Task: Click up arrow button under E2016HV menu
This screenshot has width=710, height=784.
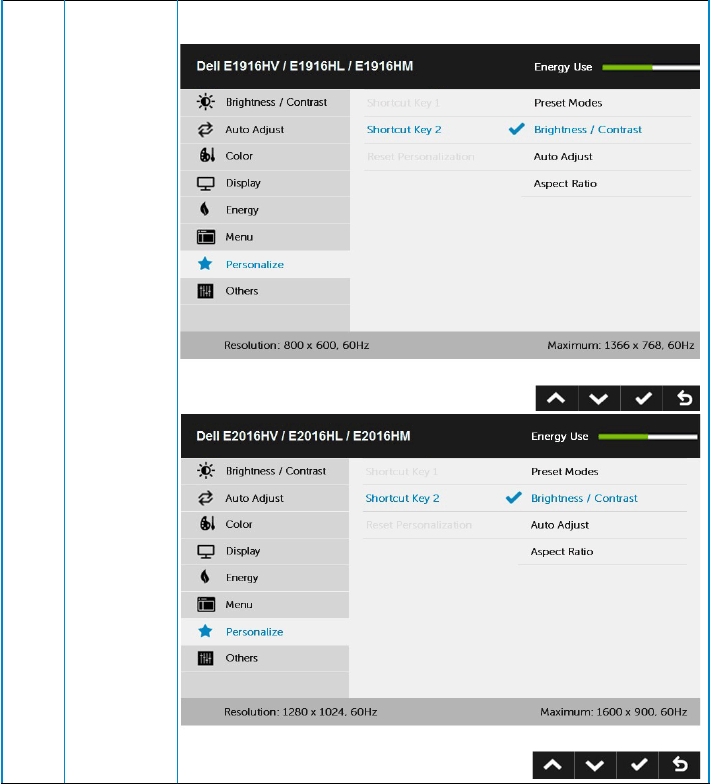Action: [554, 765]
